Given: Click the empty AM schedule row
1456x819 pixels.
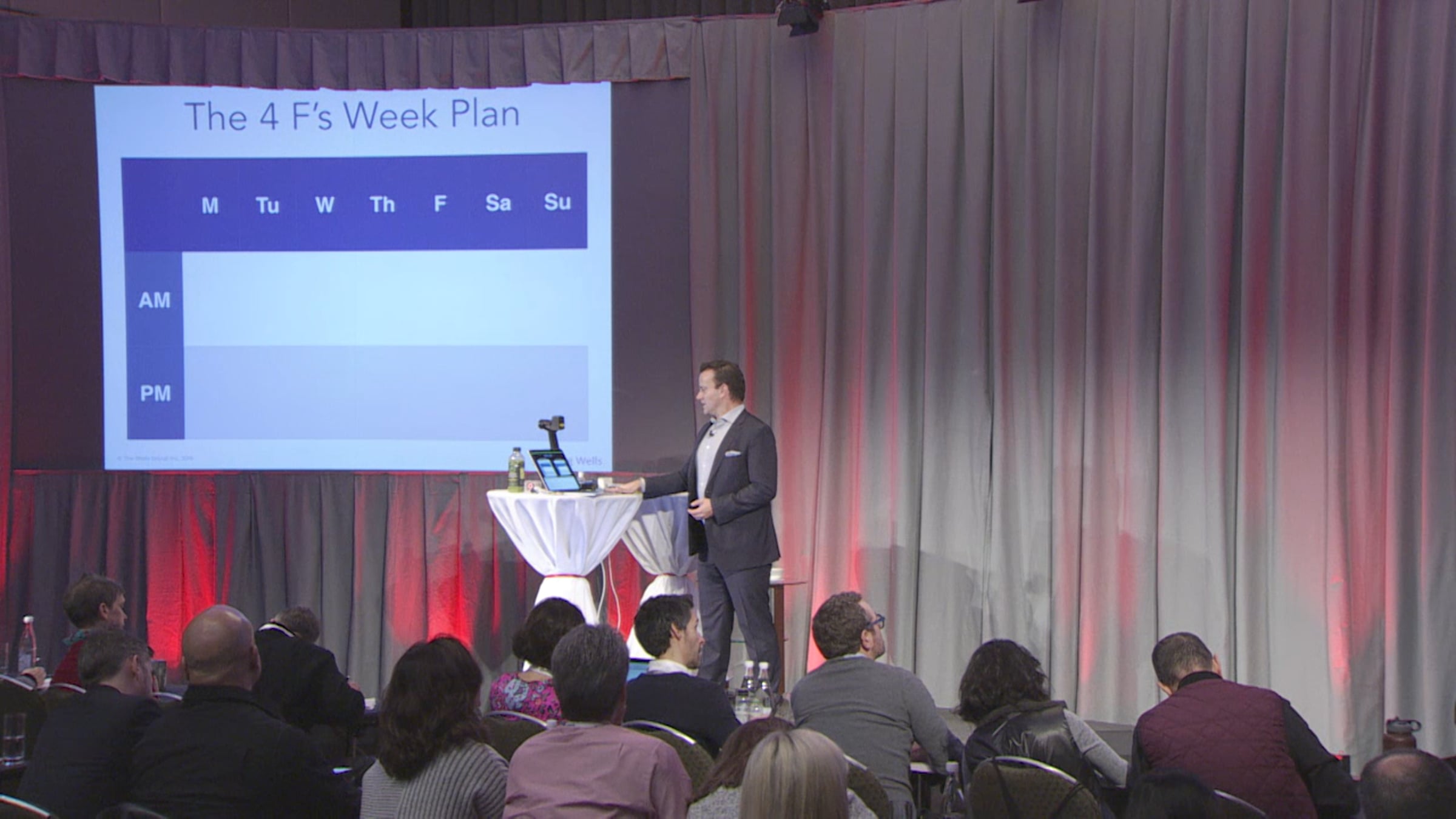Looking at the screenshot, I should pyautogui.click(x=385, y=298).
